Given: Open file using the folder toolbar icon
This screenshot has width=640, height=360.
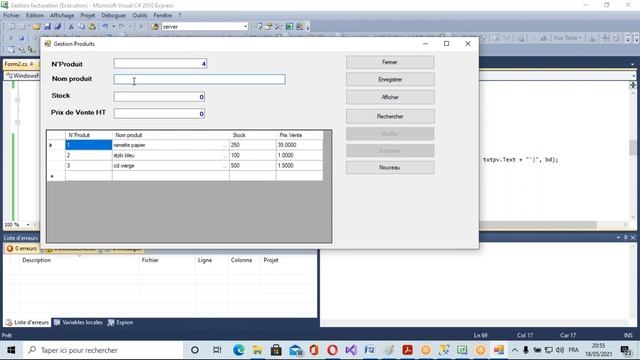Looking at the screenshot, I should coord(37,27).
